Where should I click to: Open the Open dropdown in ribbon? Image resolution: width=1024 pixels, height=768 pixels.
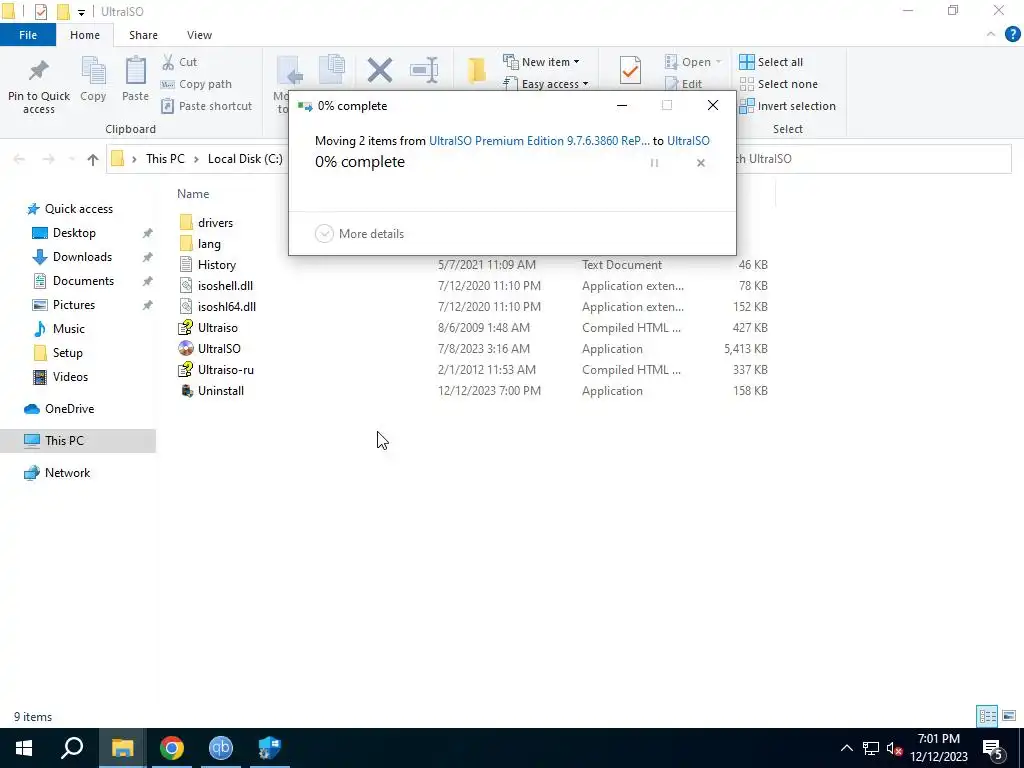coord(693,62)
